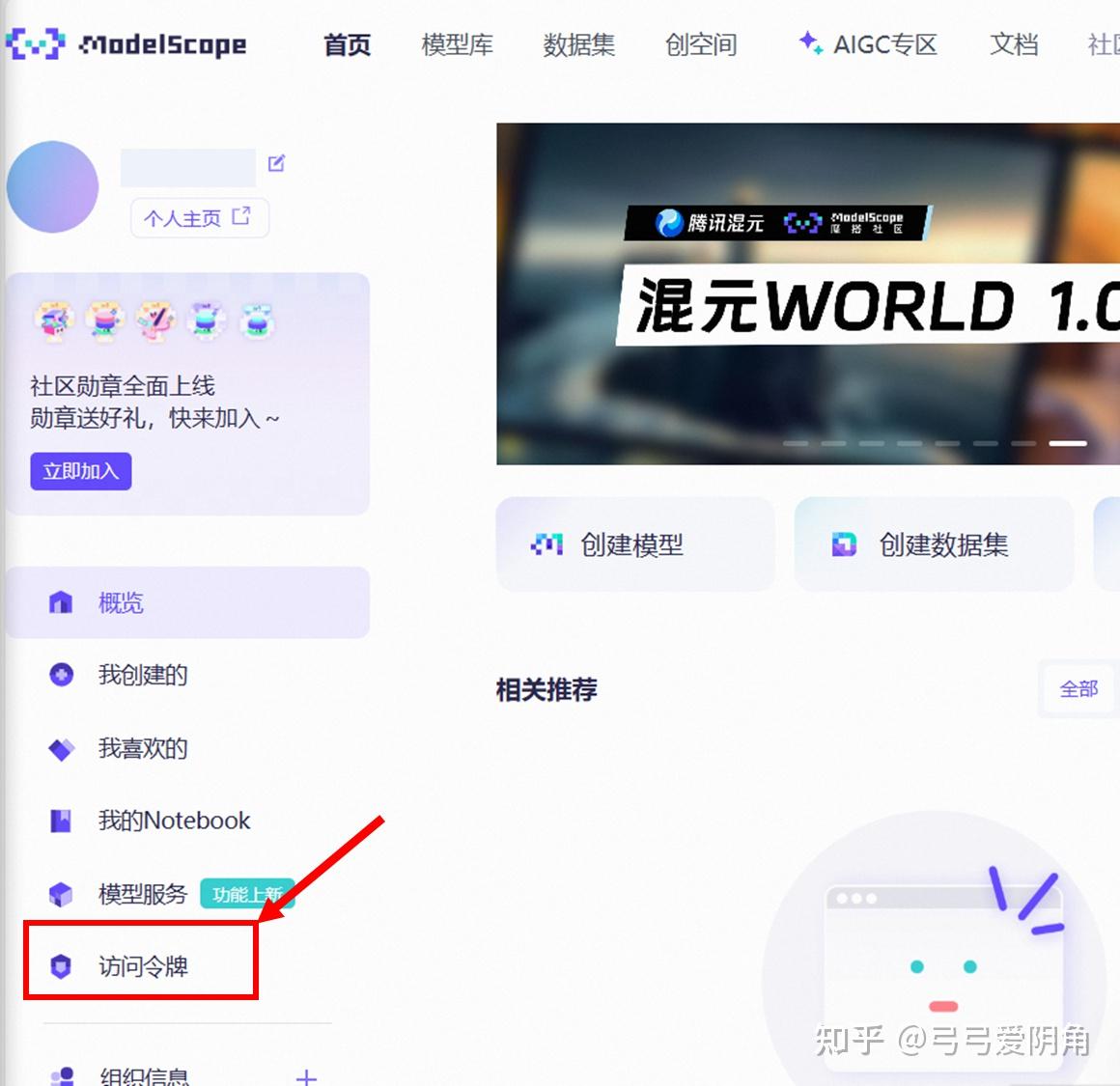This screenshot has height=1086, width=1120.
Task: Open the 创空间 navigation item
Action: 701,44
